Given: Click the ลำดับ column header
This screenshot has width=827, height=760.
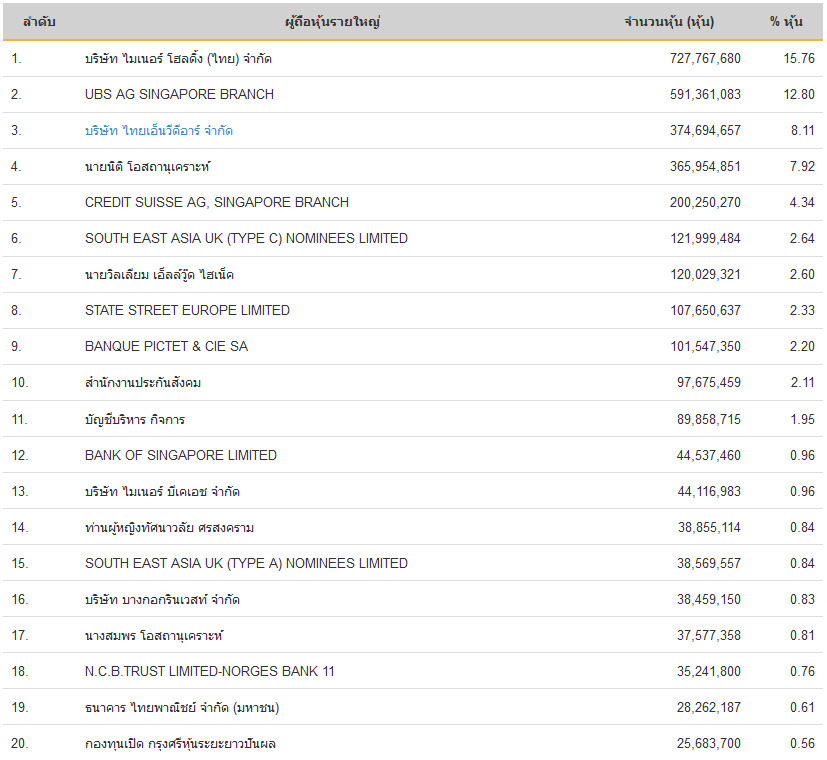Looking at the screenshot, I should coord(39,22).
